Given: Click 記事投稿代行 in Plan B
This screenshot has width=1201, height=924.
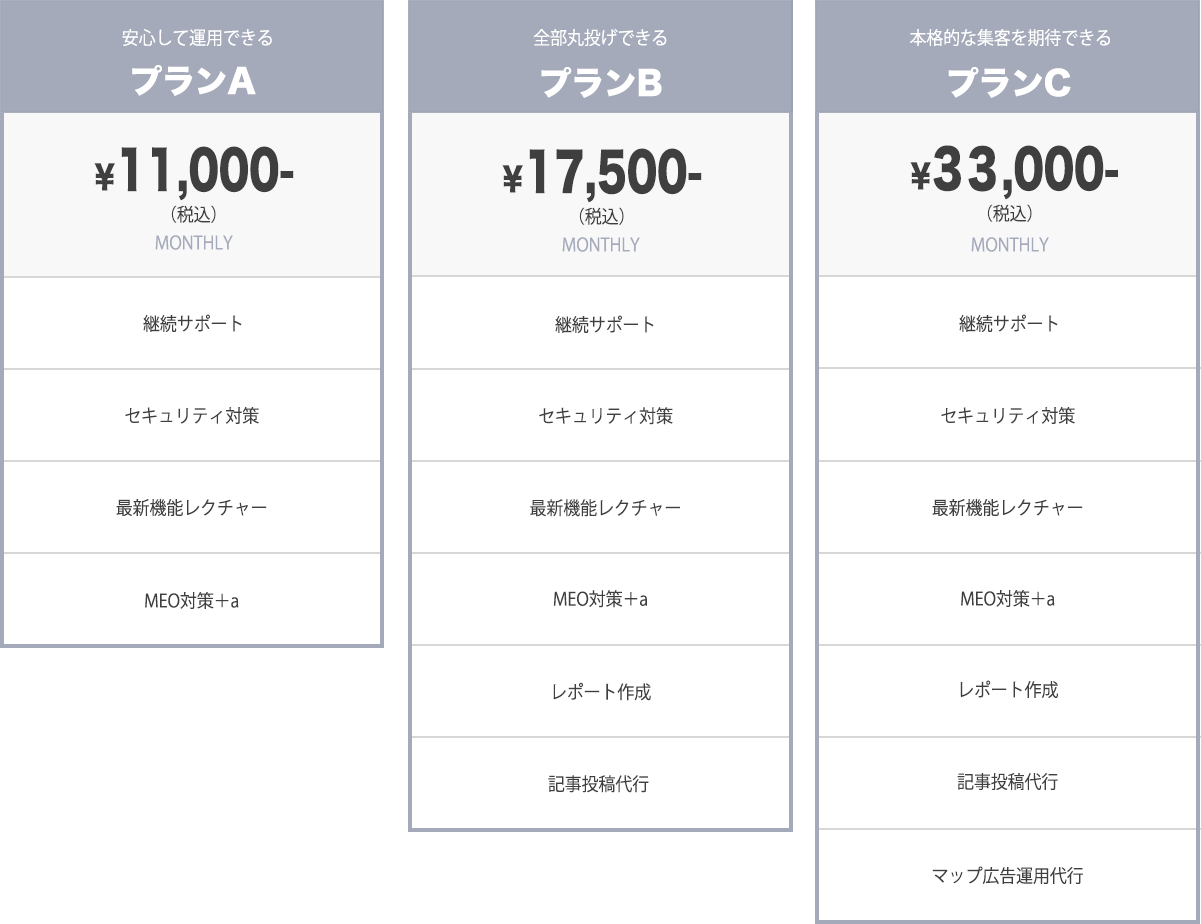Looking at the screenshot, I should [601, 783].
